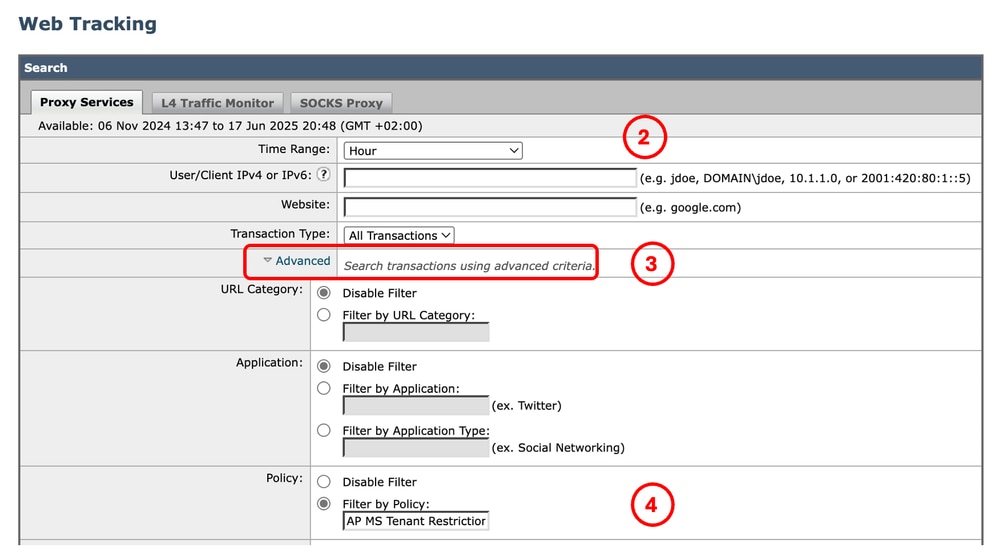The height and width of the screenshot is (556, 999).
Task: Open the help icon beside User/Client IPv4 or IPv6
Action: coord(324,174)
